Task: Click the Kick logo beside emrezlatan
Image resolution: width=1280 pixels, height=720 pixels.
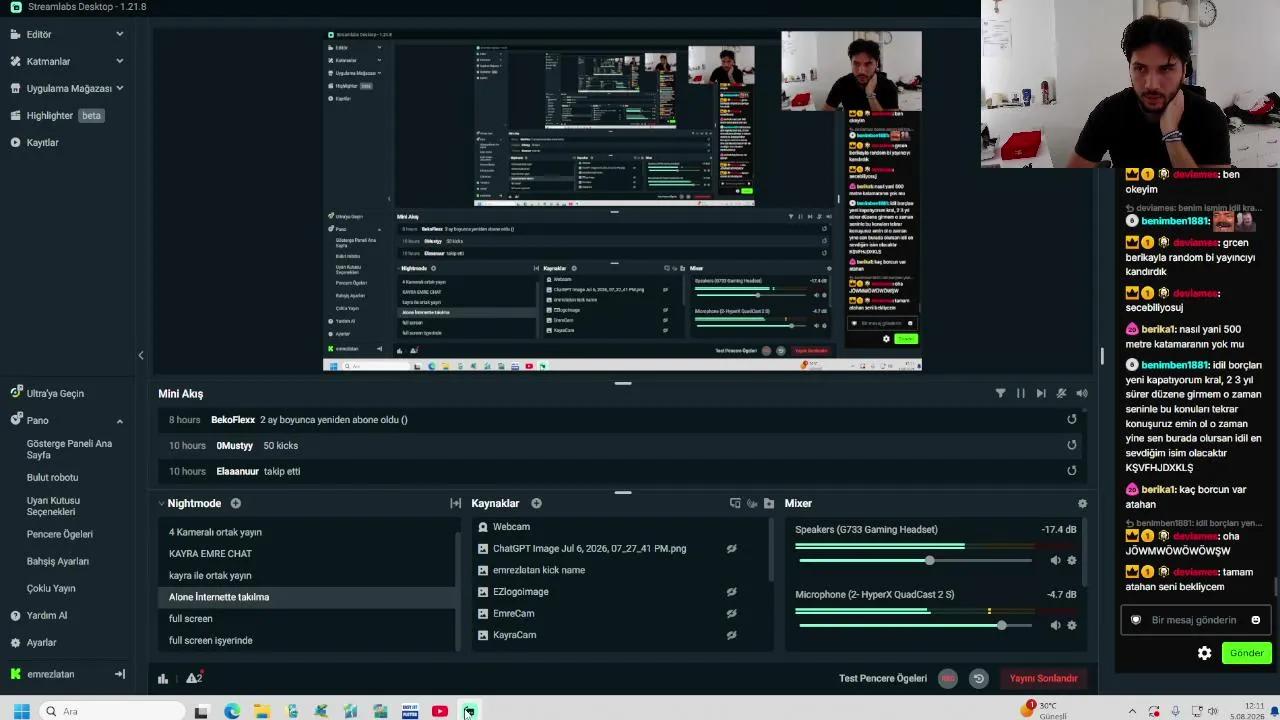Action: click(15, 674)
